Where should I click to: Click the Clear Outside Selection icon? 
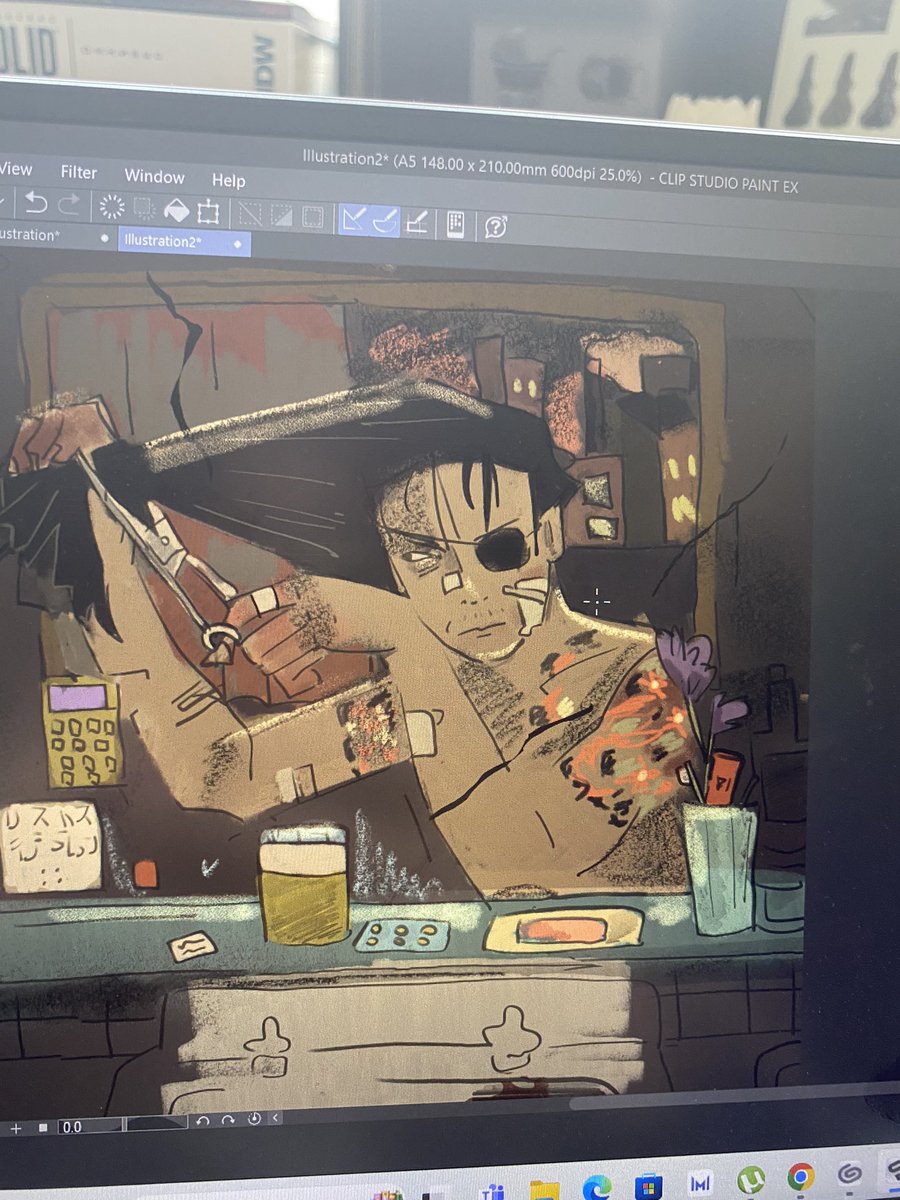pos(145,208)
